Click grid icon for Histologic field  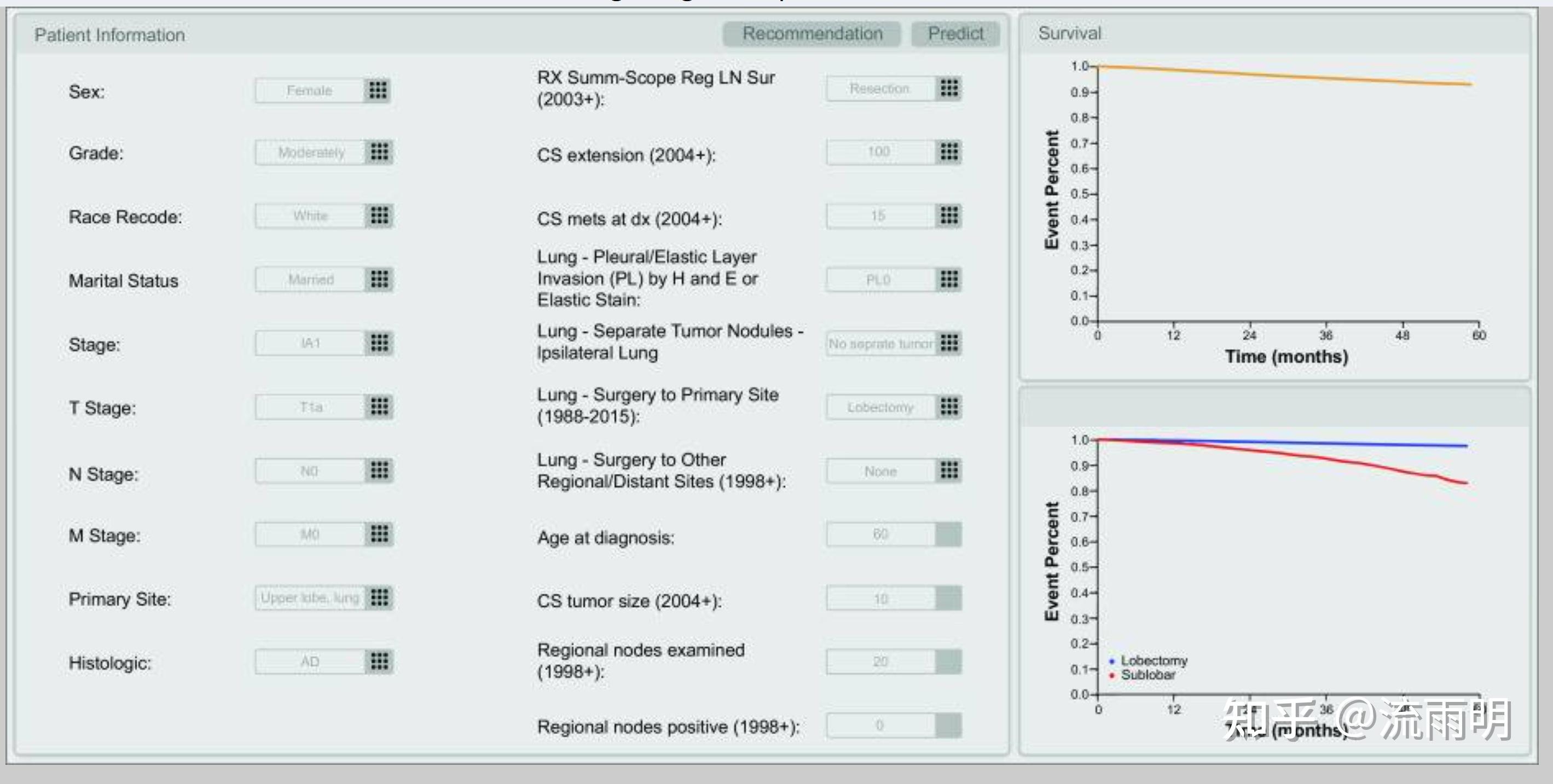pos(379,661)
